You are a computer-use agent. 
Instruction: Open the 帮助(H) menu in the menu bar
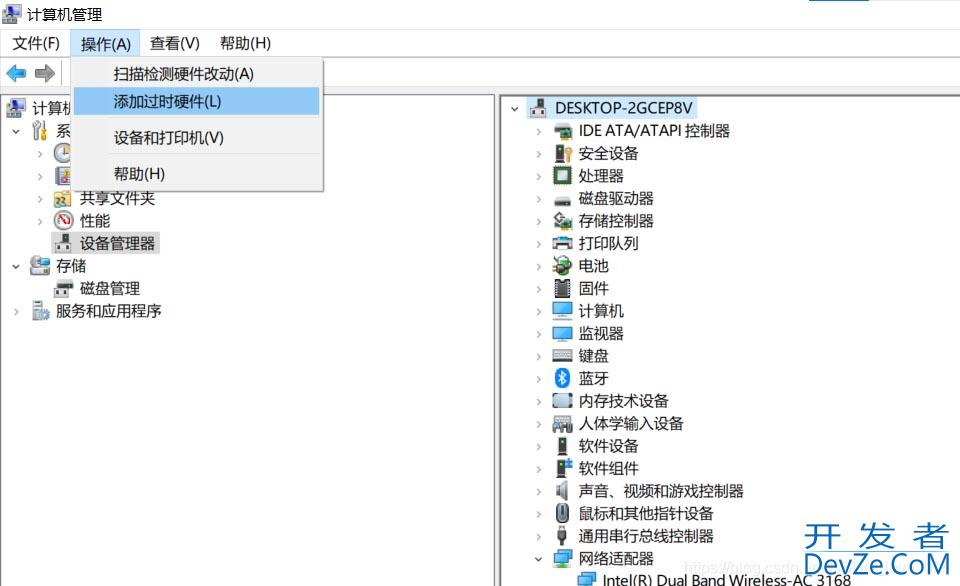[245, 43]
